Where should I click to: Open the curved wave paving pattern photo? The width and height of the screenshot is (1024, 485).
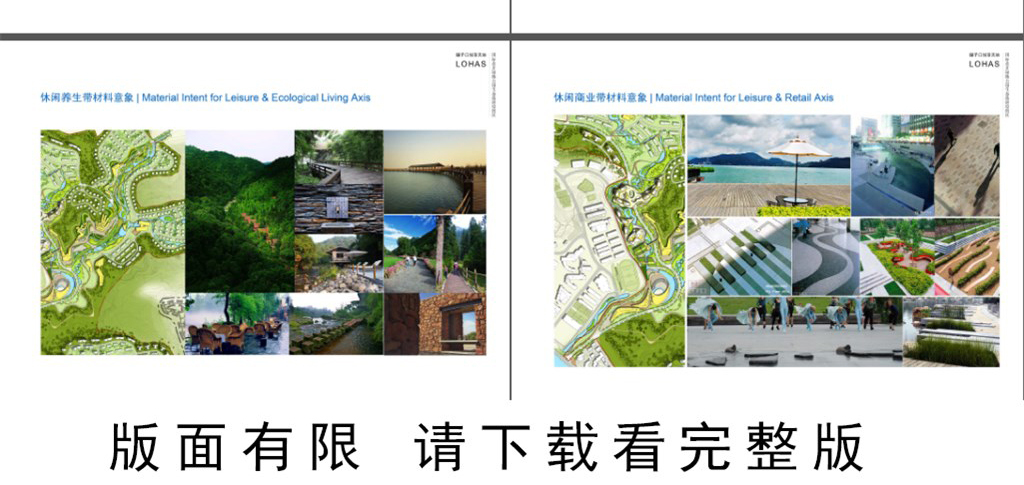click(x=825, y=256)
